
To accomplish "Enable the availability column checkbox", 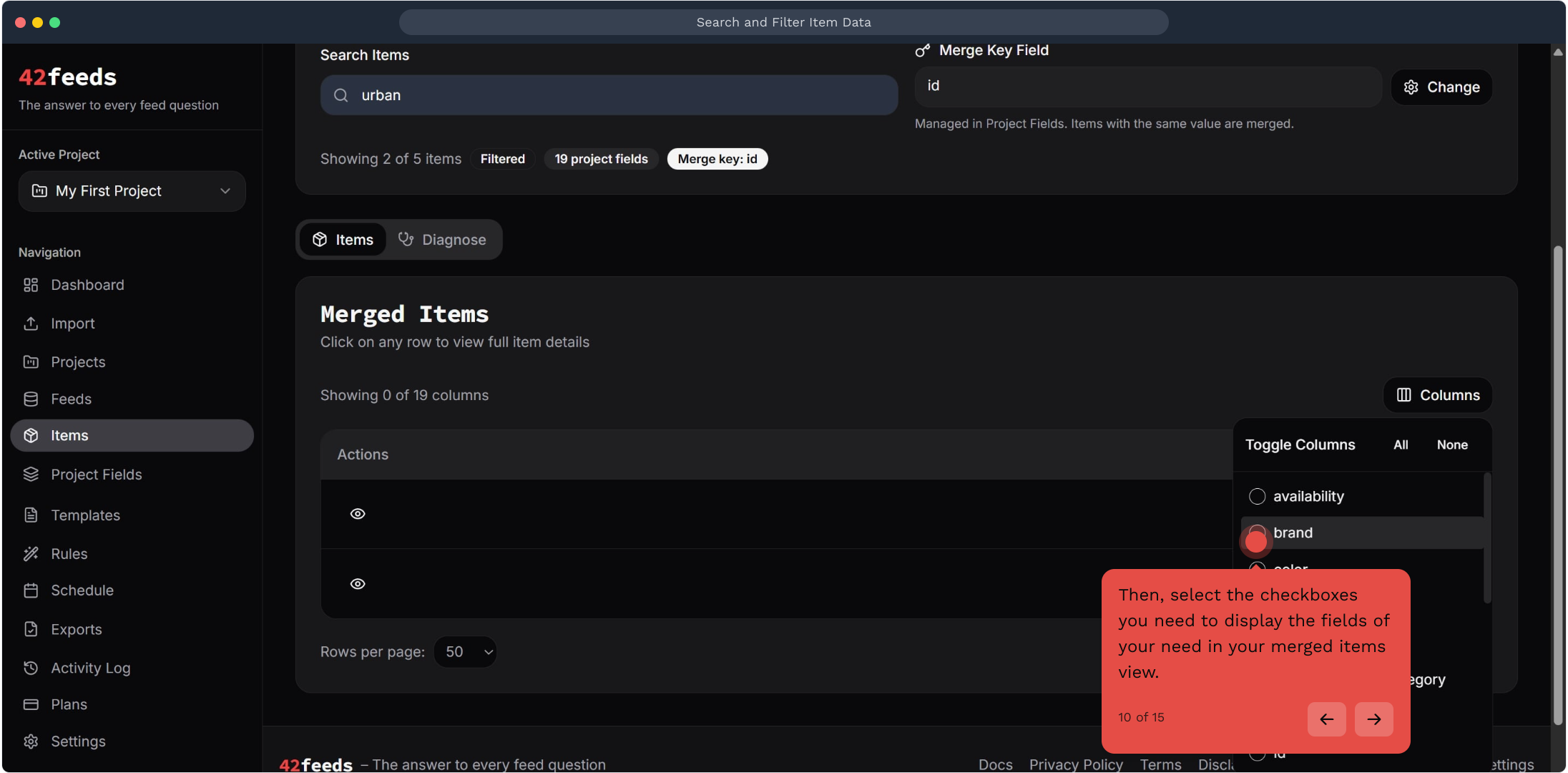I will pos(1257,496).
